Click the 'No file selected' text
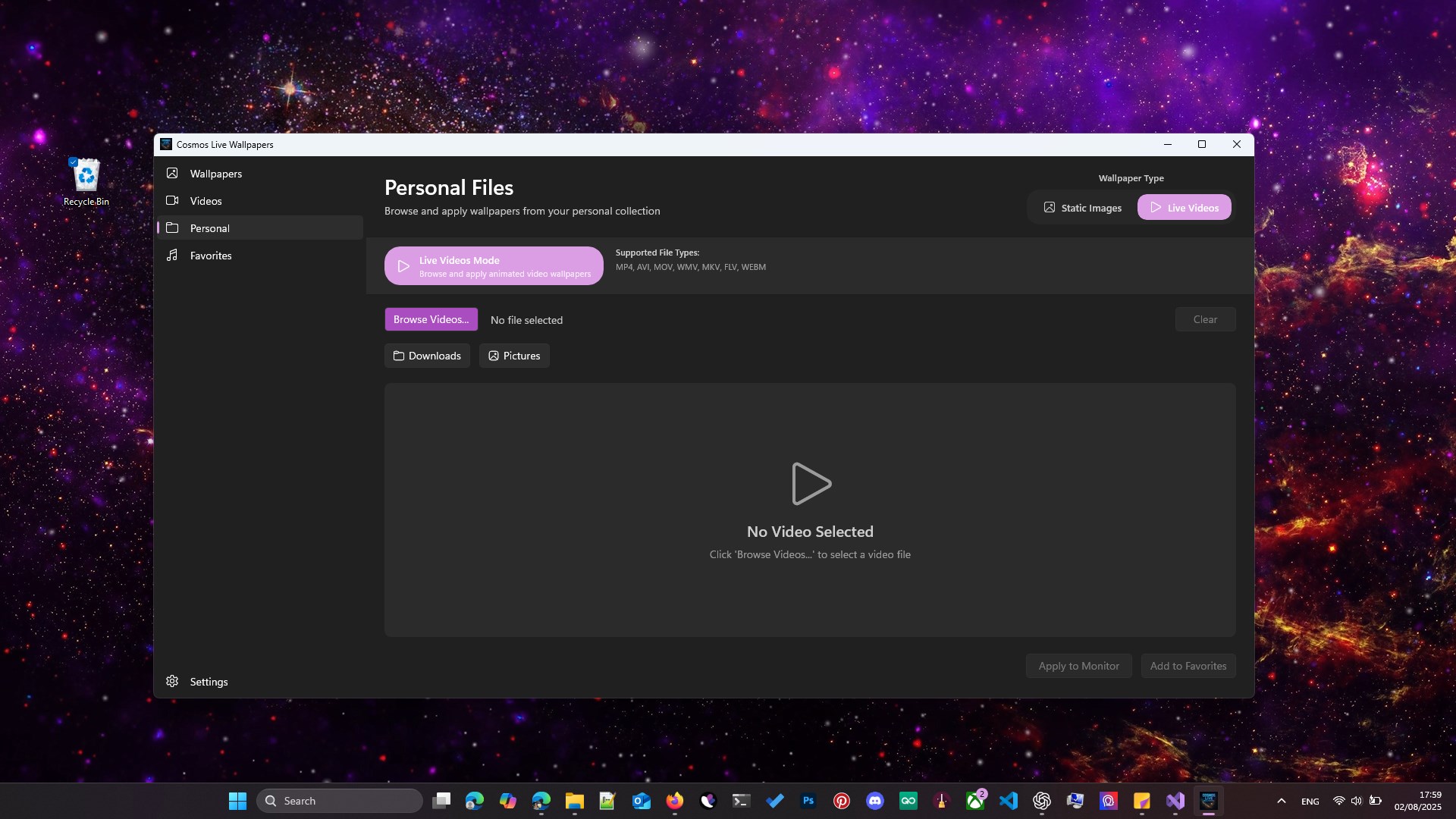This screenshot has height=819, width=1456. [526, 320]
